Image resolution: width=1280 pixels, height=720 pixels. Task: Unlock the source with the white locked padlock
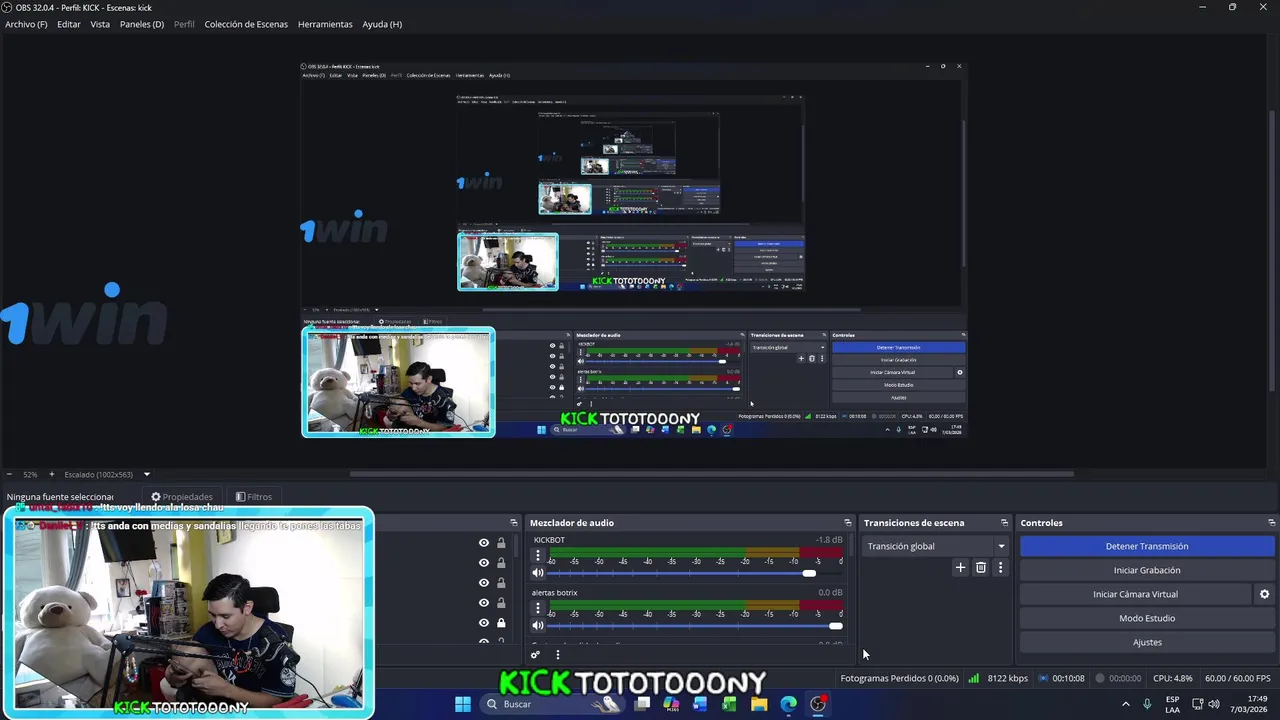pos(501,623)
